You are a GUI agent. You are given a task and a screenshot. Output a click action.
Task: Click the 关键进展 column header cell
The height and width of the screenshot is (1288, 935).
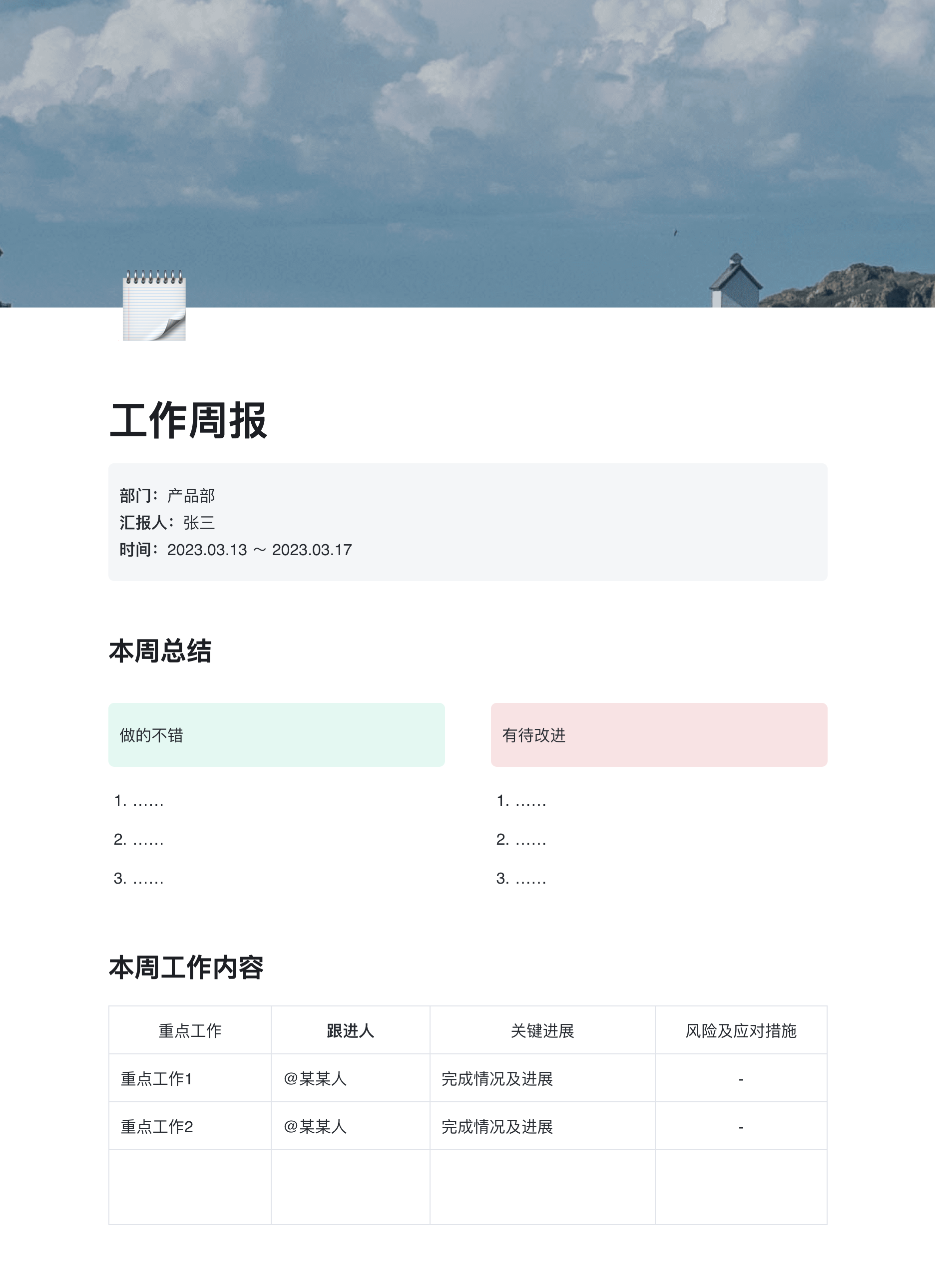(542, 1030)
